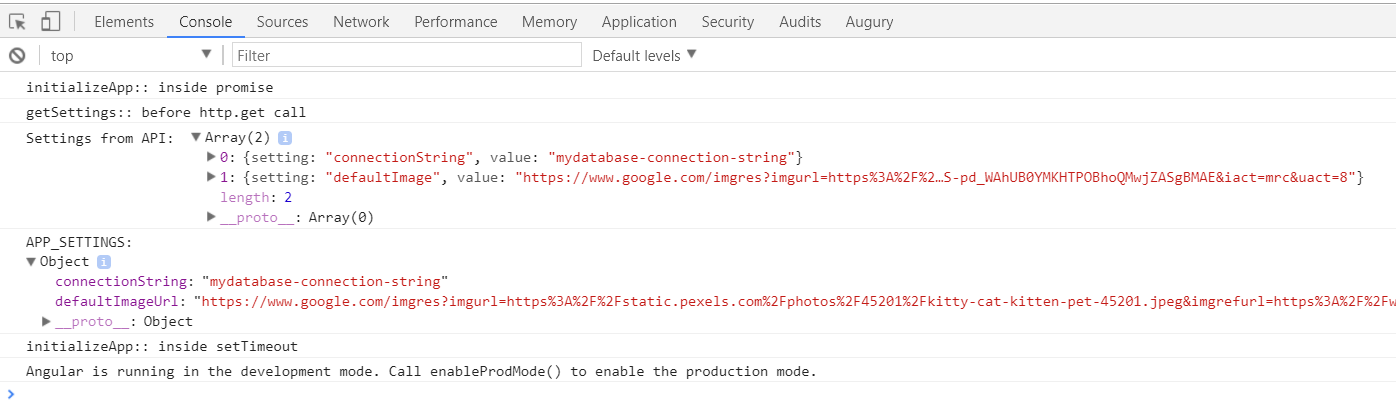Expand array item 0 connectionString entry
Screen dimensions: 1396x412
(211, 158)
